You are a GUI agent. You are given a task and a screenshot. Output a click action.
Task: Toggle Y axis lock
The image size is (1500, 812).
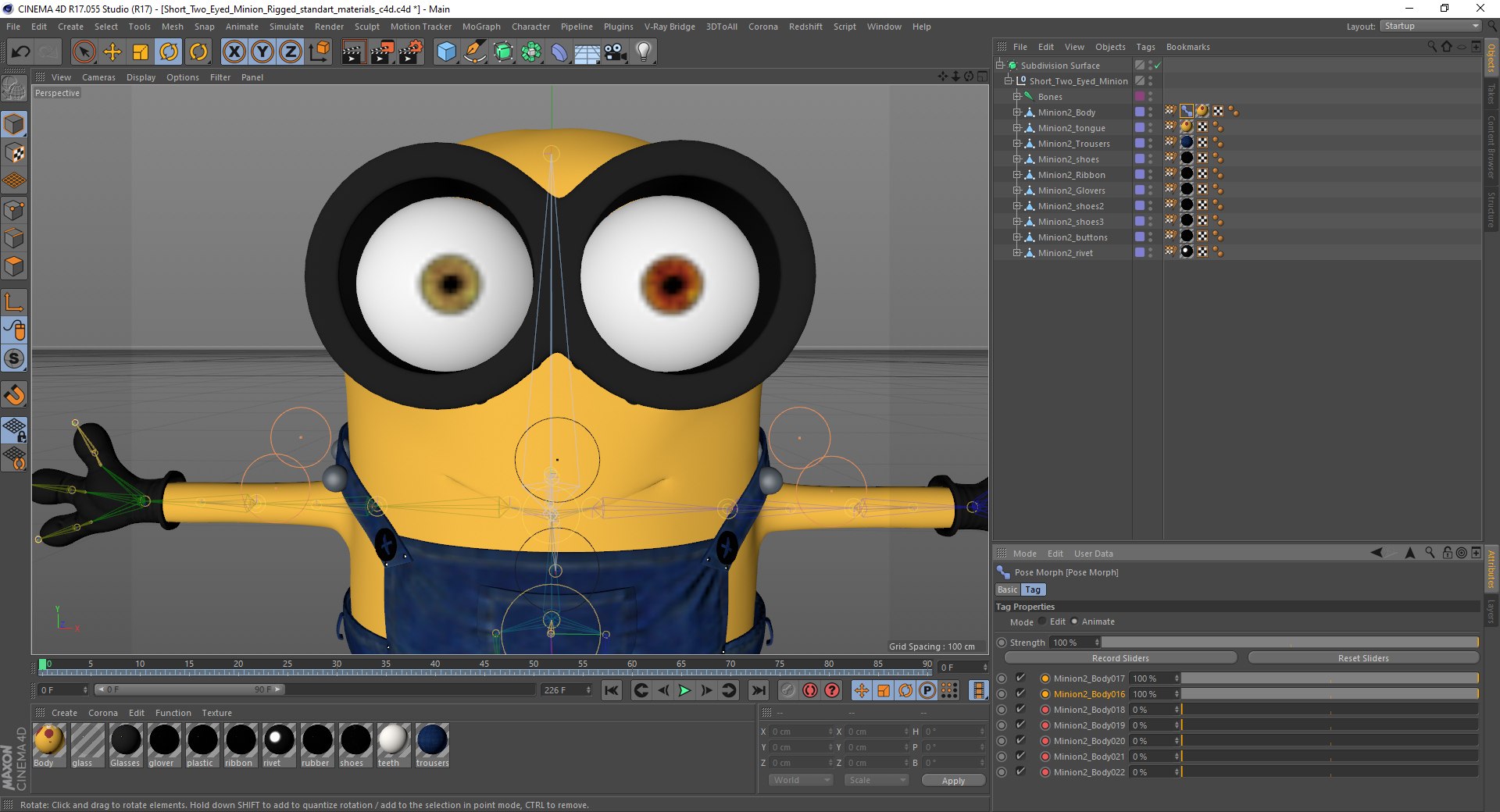(x=262, y=52)
